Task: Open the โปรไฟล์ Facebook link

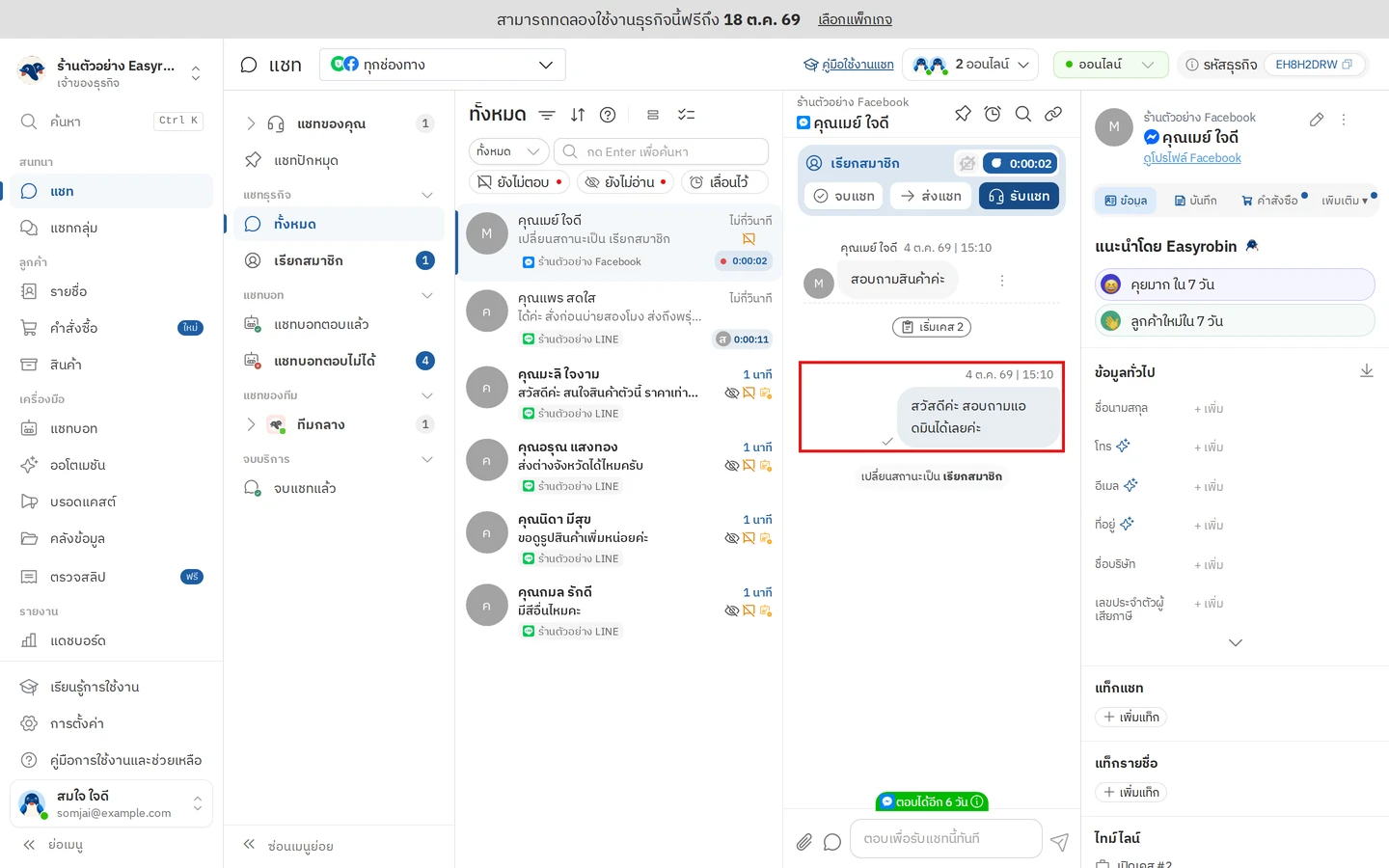Action: [1192, 158]
